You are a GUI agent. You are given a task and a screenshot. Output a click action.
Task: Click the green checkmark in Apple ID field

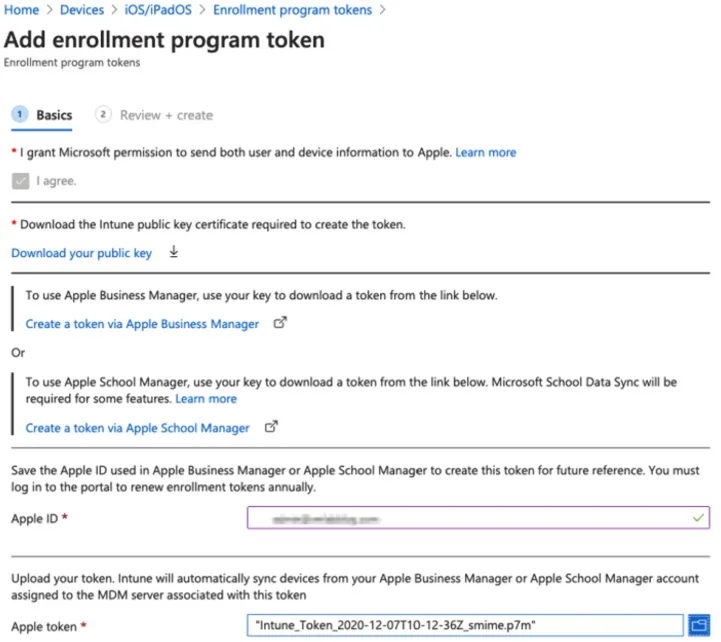(698, 518)
